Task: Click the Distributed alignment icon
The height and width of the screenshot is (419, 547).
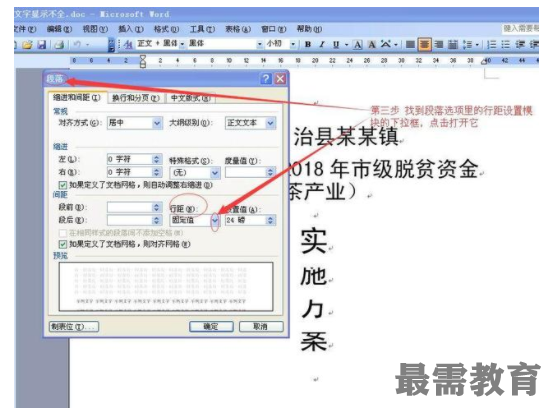Action: tap(452, 45)
